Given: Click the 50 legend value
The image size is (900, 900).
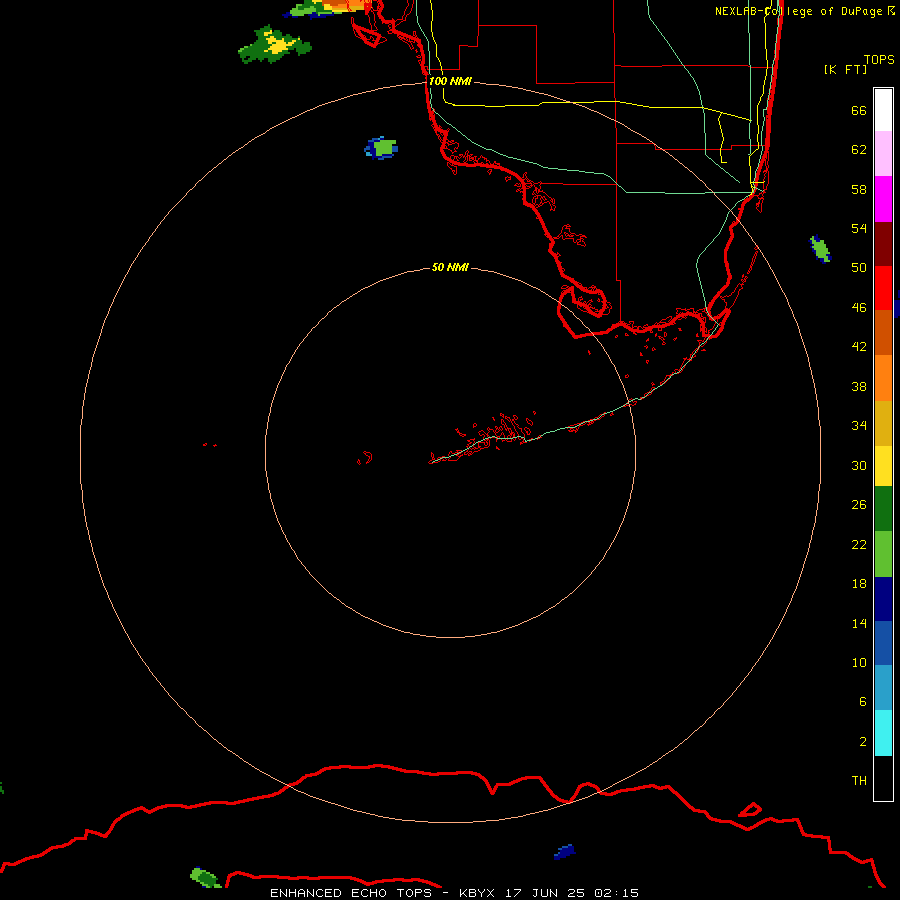Looking at the screenshot, I should (x=859, y=267).
